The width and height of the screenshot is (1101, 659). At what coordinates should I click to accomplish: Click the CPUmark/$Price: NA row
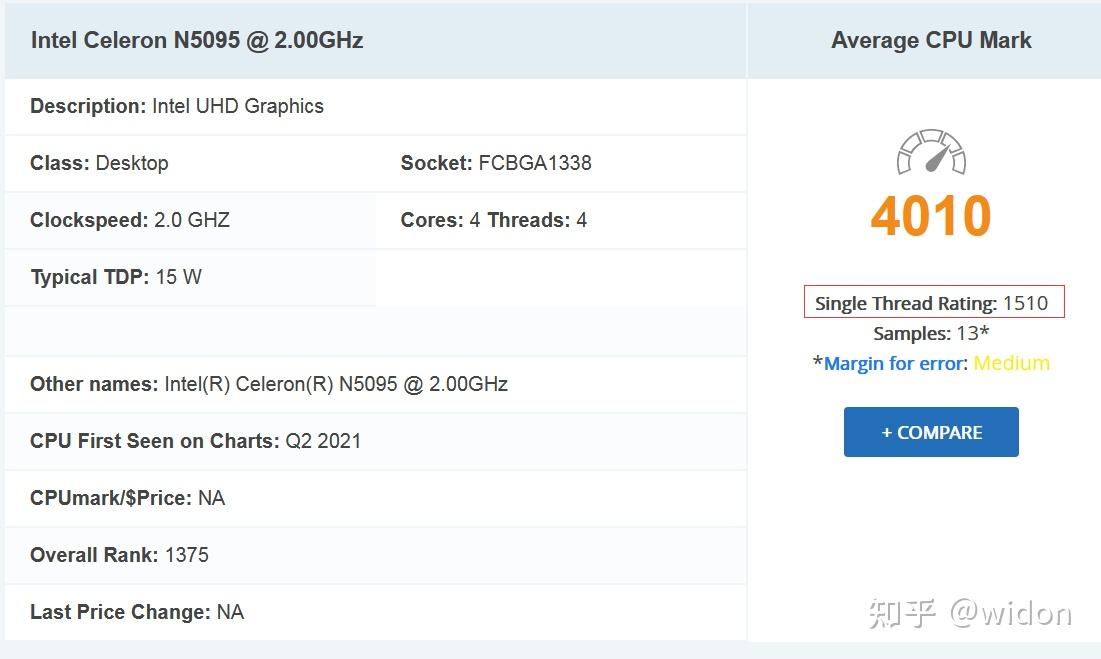point(128,498)
